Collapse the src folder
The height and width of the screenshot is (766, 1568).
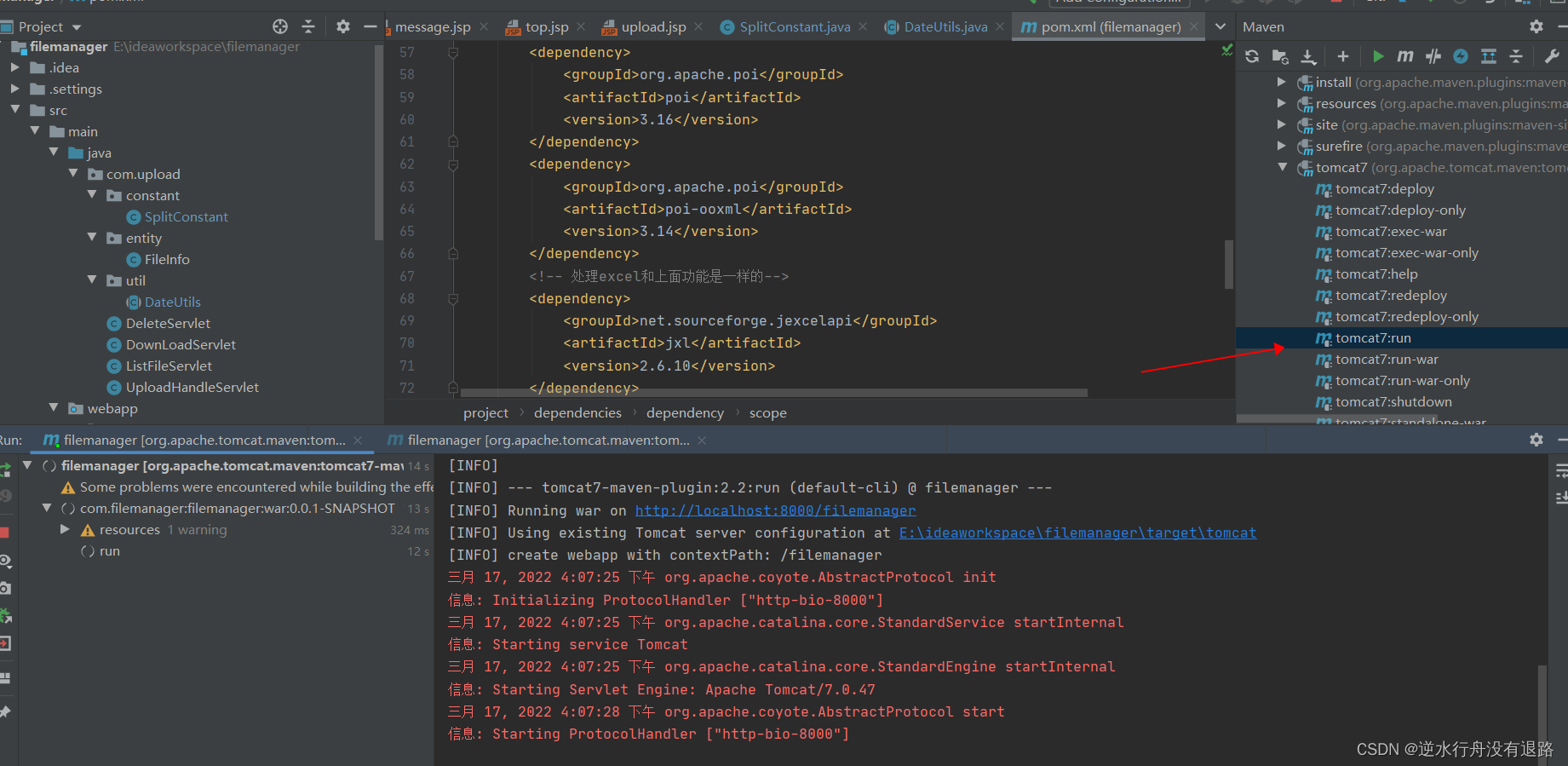click(x=15, y=109)
